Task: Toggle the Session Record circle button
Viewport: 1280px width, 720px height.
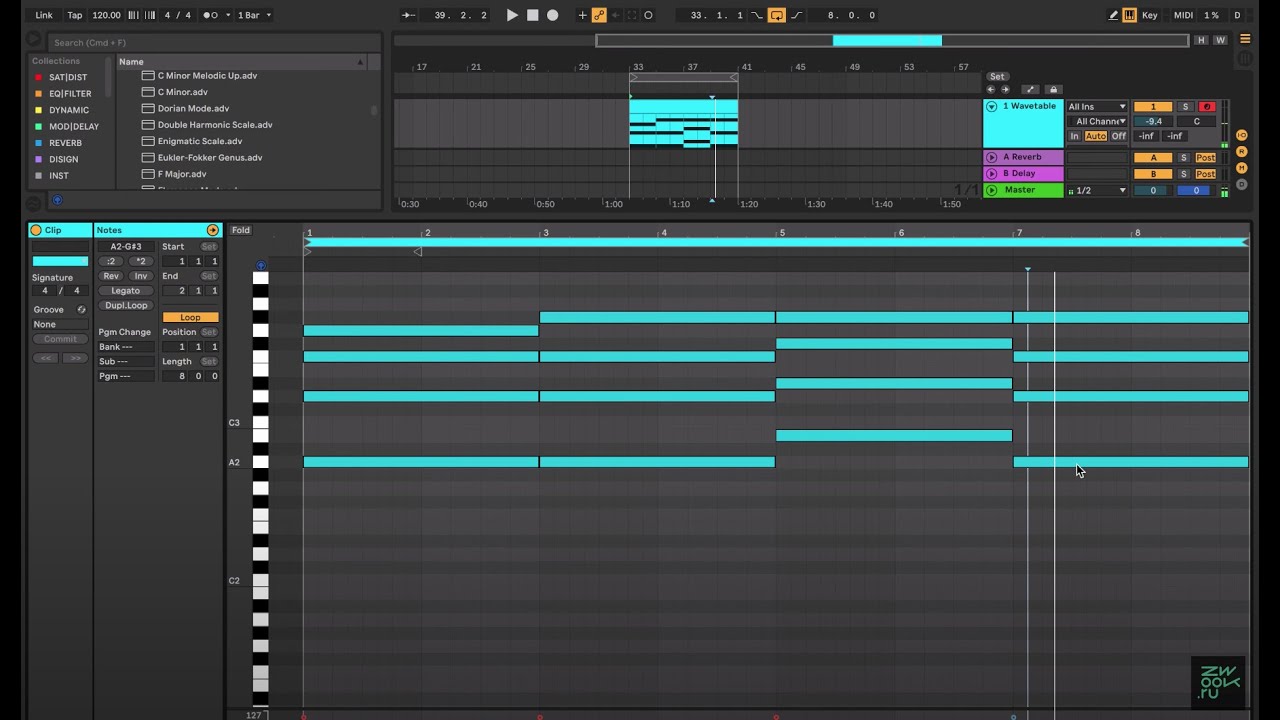Action: [648, 15]
